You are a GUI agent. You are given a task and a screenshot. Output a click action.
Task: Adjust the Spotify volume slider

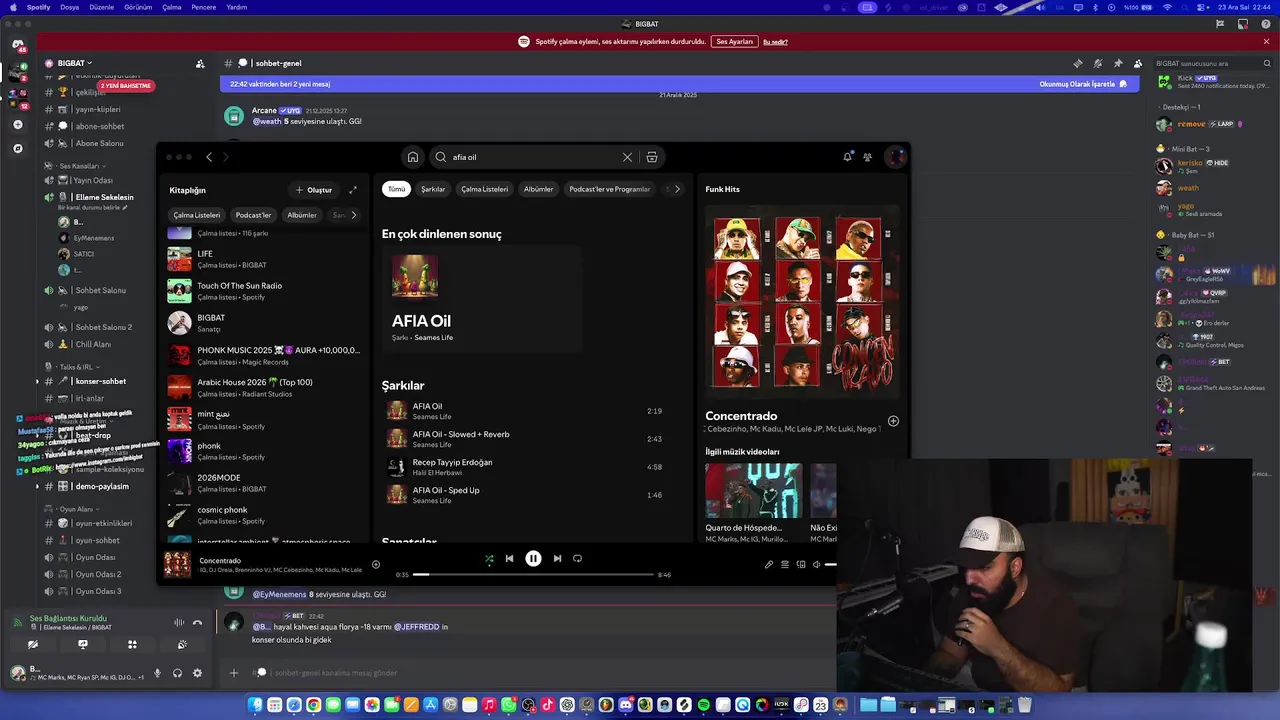830,564
